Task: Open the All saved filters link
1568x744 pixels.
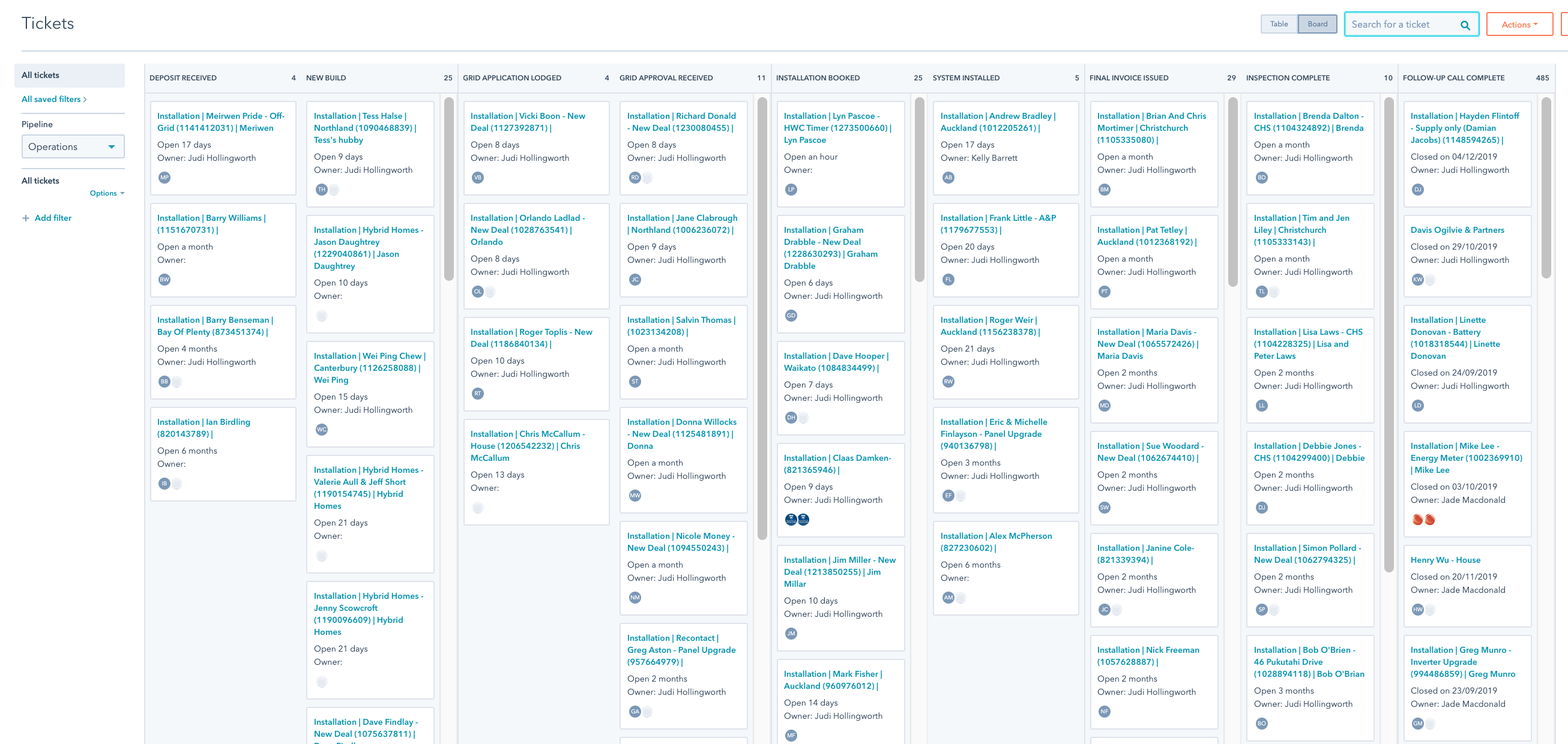Action: click(x=51, y=98)
